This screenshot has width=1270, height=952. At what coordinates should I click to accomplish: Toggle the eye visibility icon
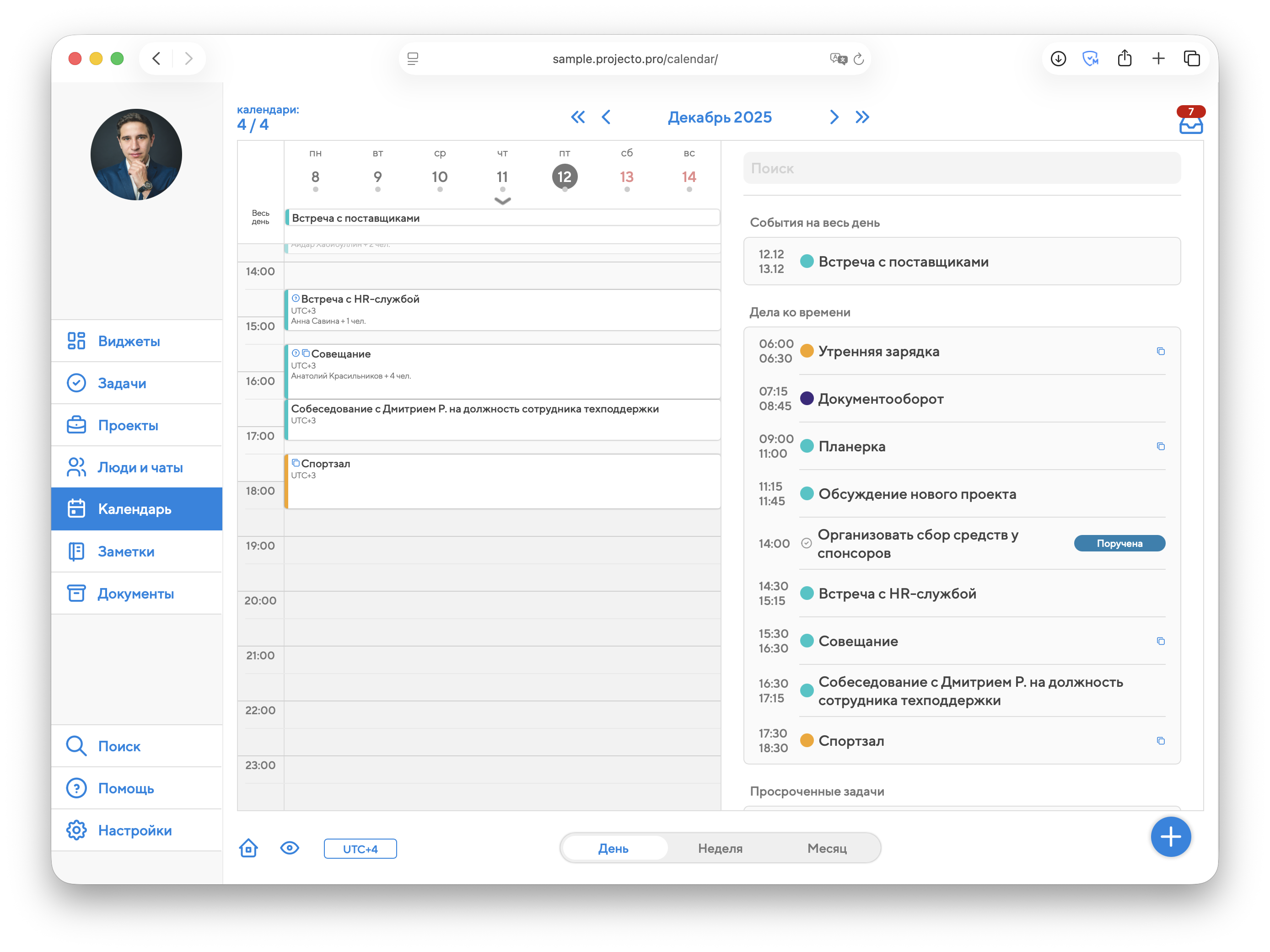290,848
